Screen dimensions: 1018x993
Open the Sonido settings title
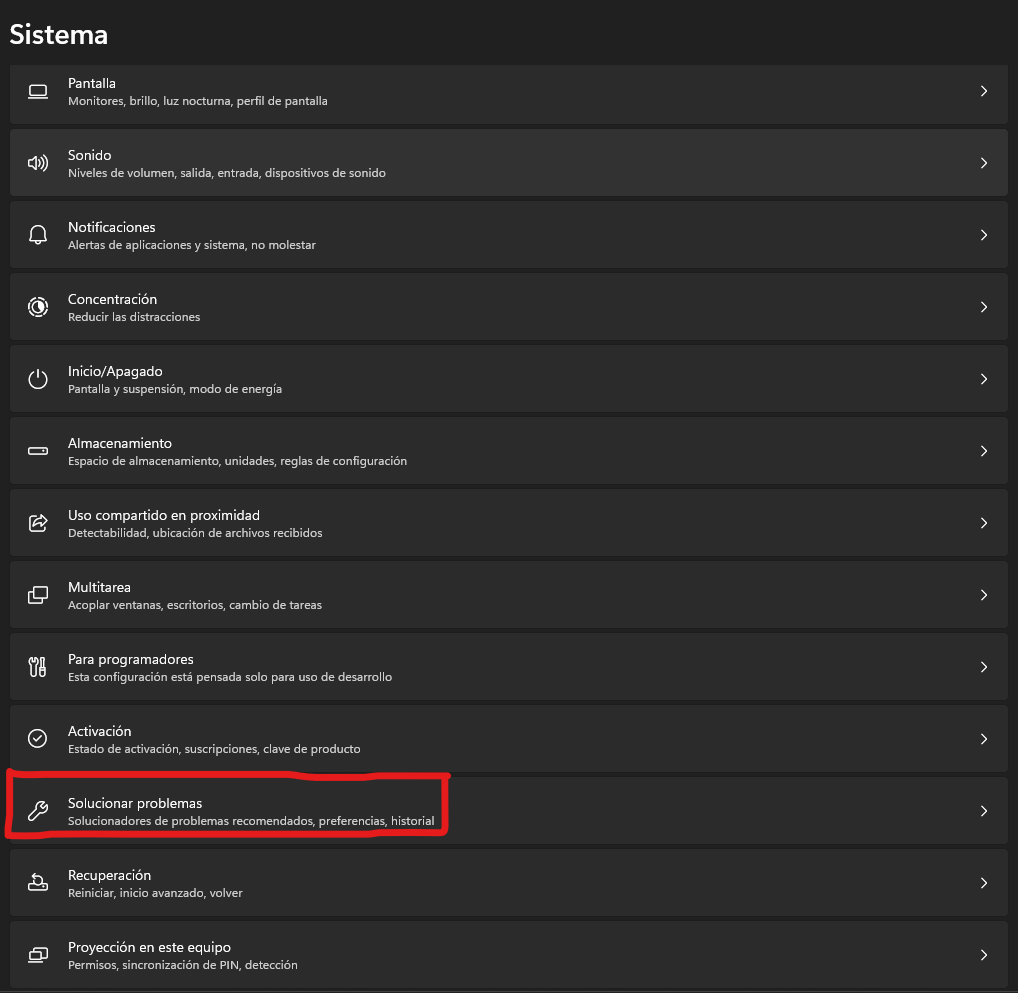pyautogui.click(x=90, y=155)
